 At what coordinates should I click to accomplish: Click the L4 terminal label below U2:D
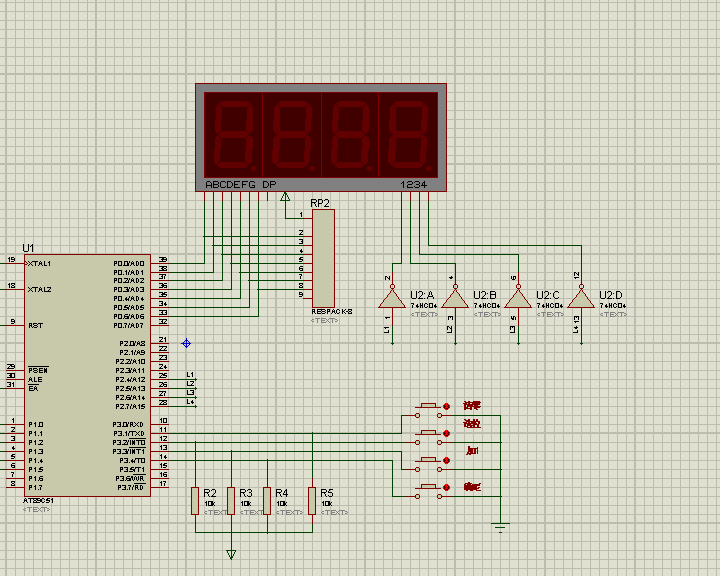click(x=575, y=329)
